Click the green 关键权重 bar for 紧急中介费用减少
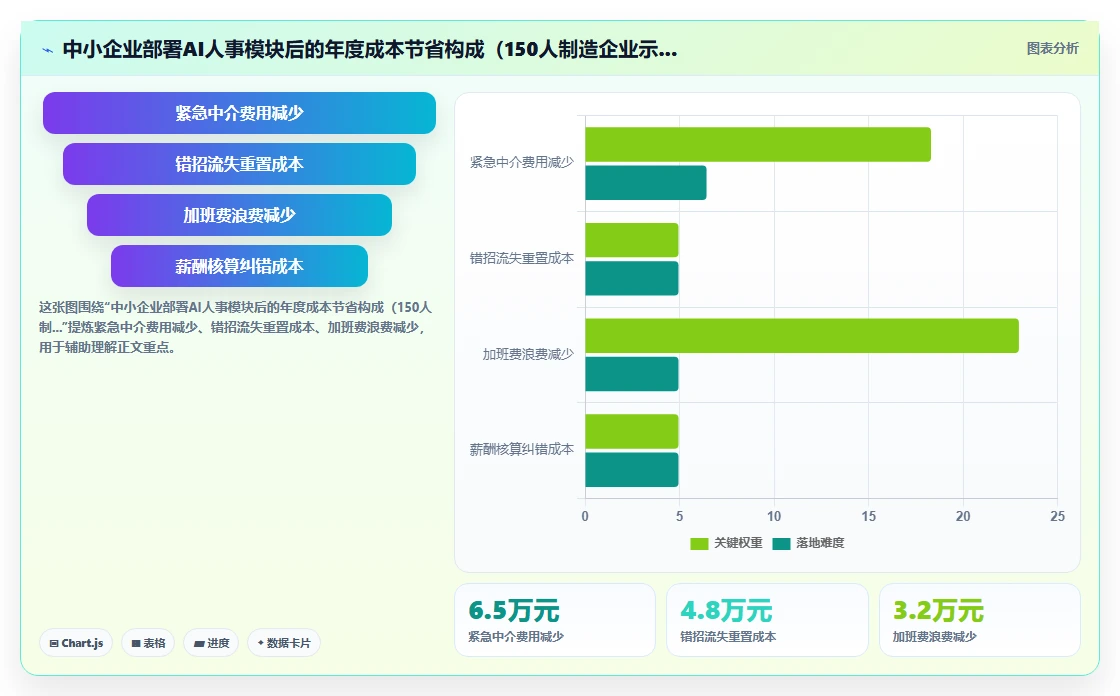 pos(758,144)
